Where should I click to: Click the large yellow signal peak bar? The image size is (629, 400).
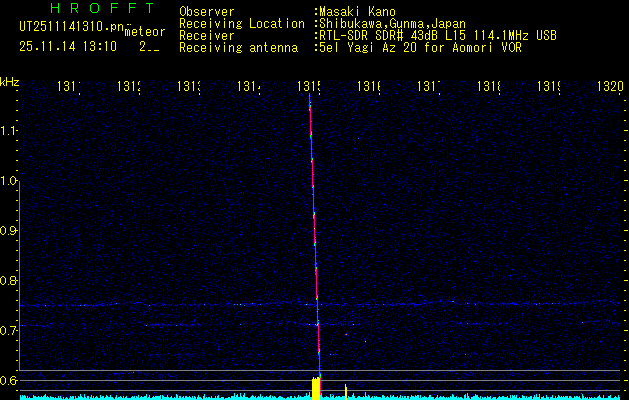pyautogui.click(x=317, y=389)
